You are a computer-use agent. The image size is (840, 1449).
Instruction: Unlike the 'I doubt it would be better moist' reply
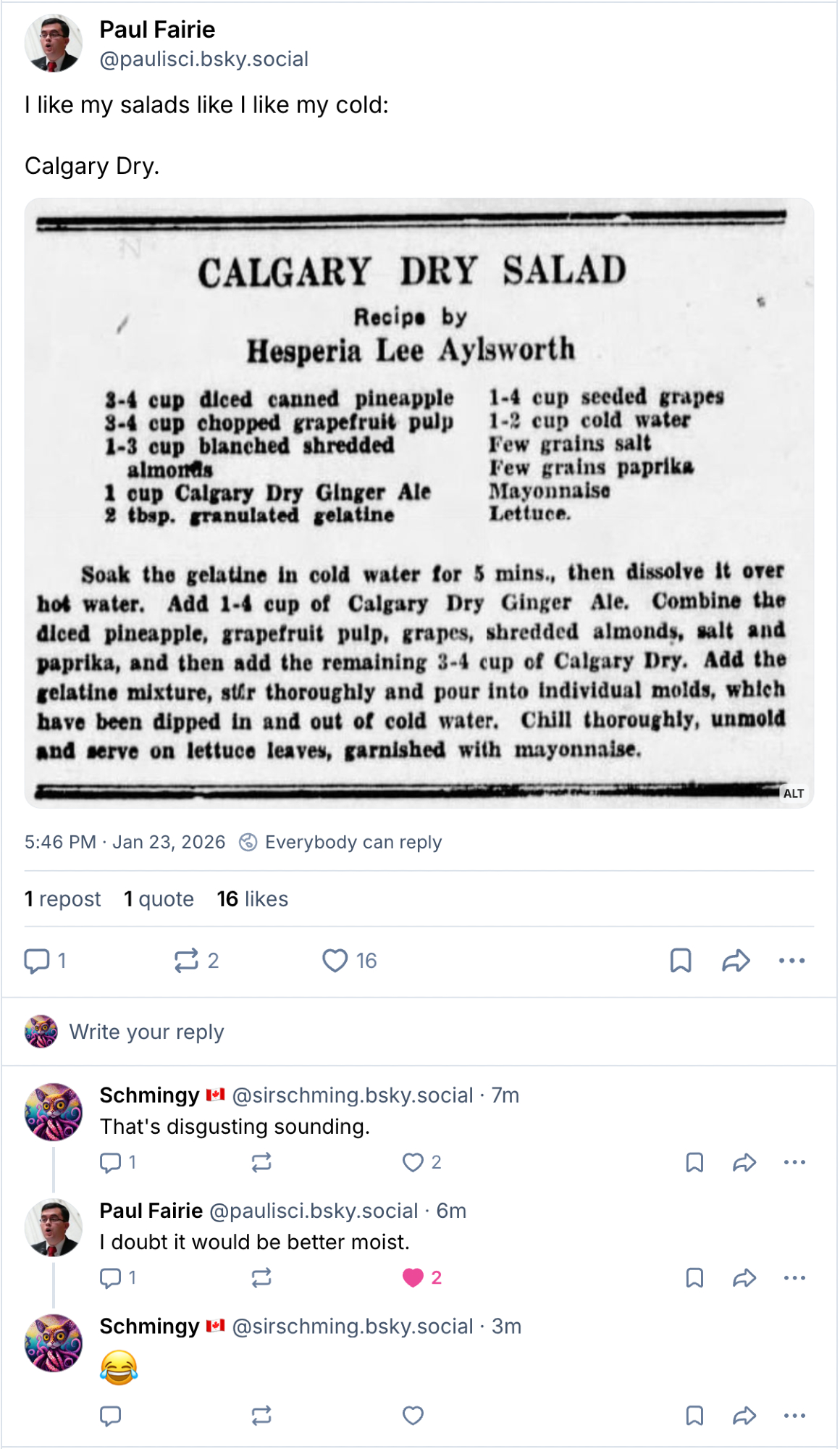[413, 1278]
